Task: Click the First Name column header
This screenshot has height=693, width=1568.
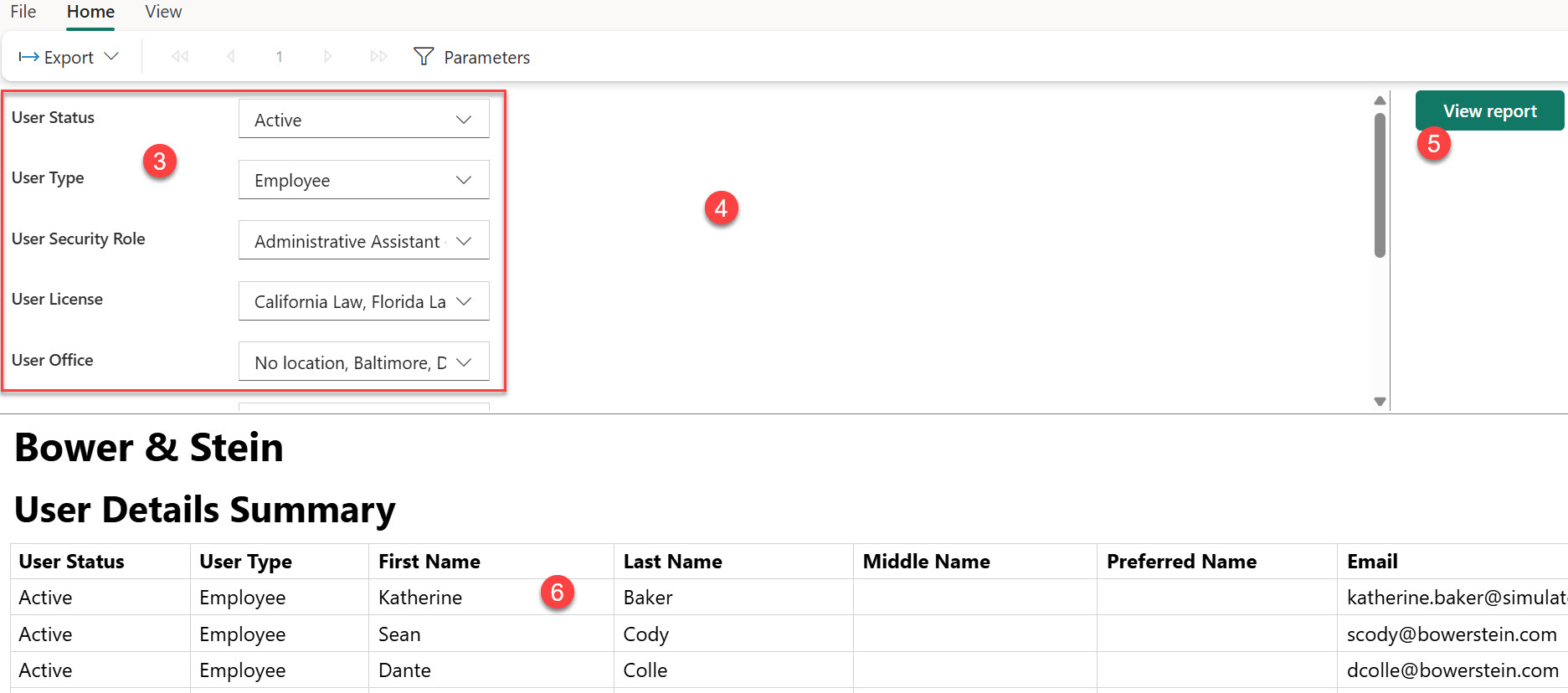Action: pos(491,562)
